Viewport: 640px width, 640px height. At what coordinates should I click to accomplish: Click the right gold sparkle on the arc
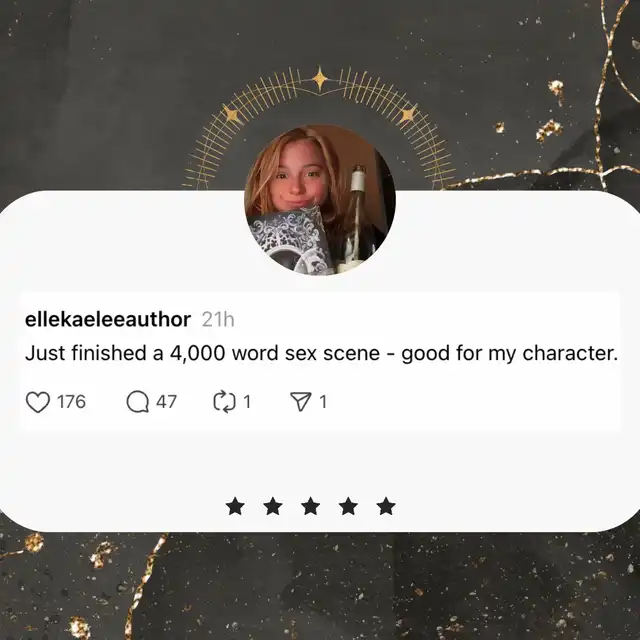[x=408, y=115]
